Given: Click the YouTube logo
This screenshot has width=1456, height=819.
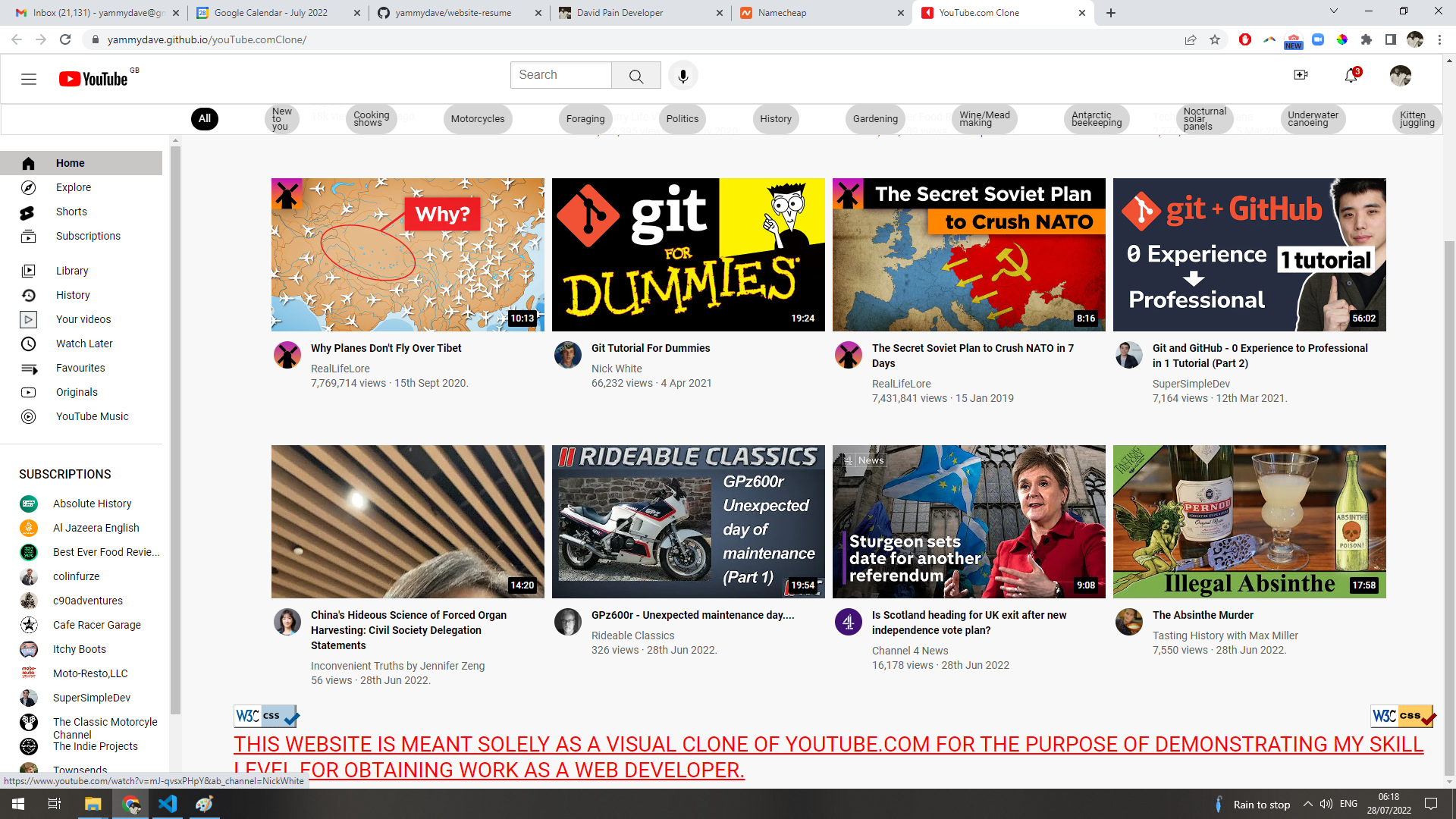Looking at the screenshot, I should click(x=94, y=79).
